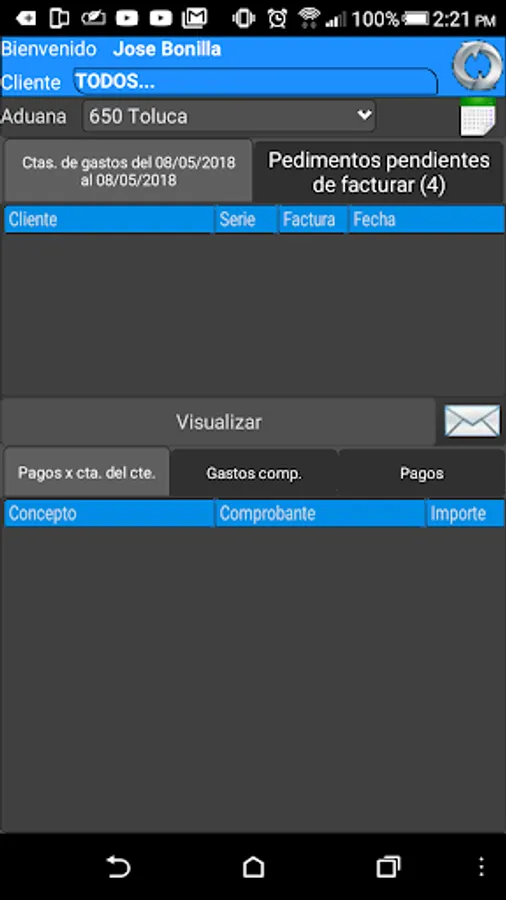This screenshot has height=900, width=506.
Task: Tap the Visualizar button
Action: [219, 422]
